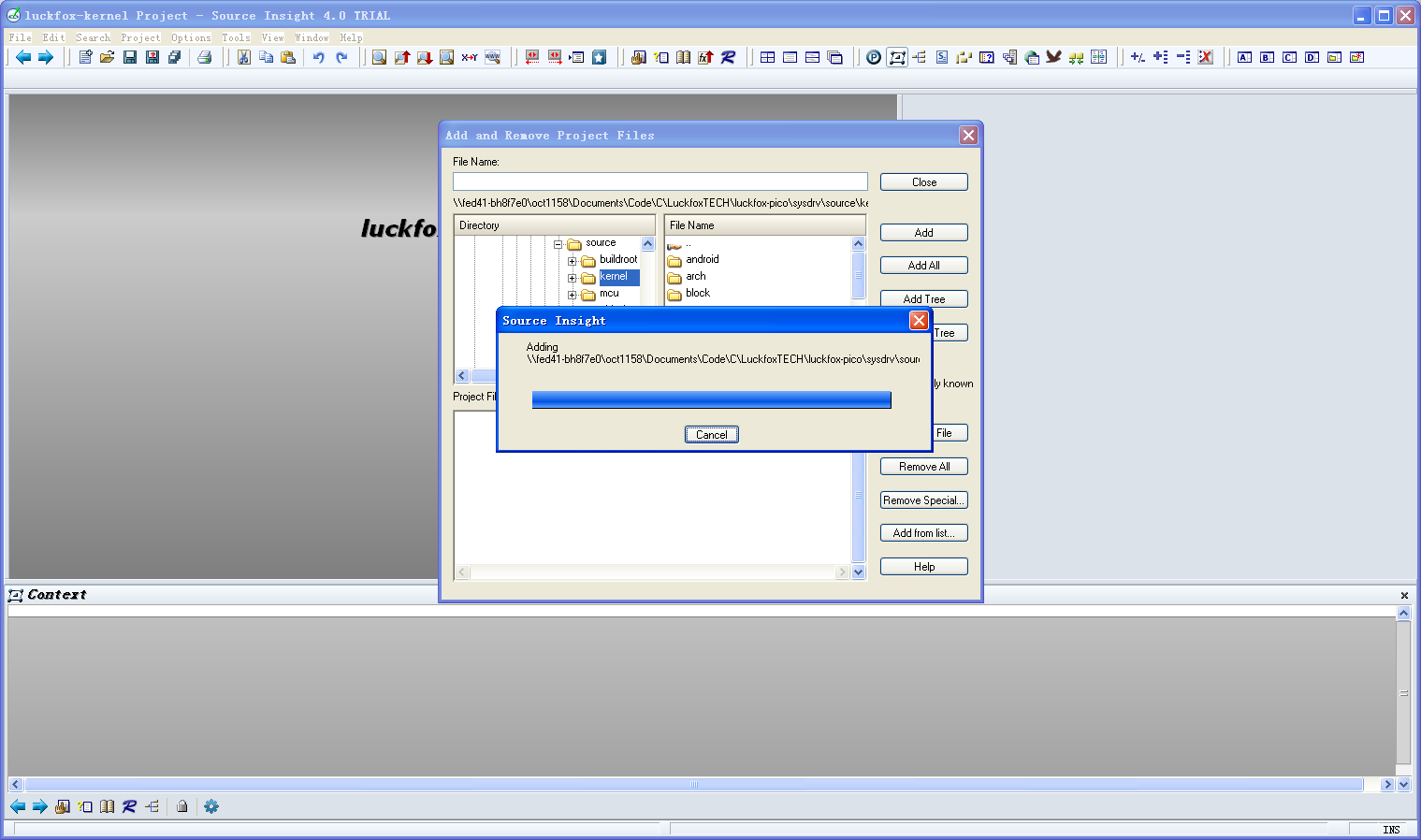Open the Tools menu
The height and width of the screenshot is (840, 1421).
[236, 37]
